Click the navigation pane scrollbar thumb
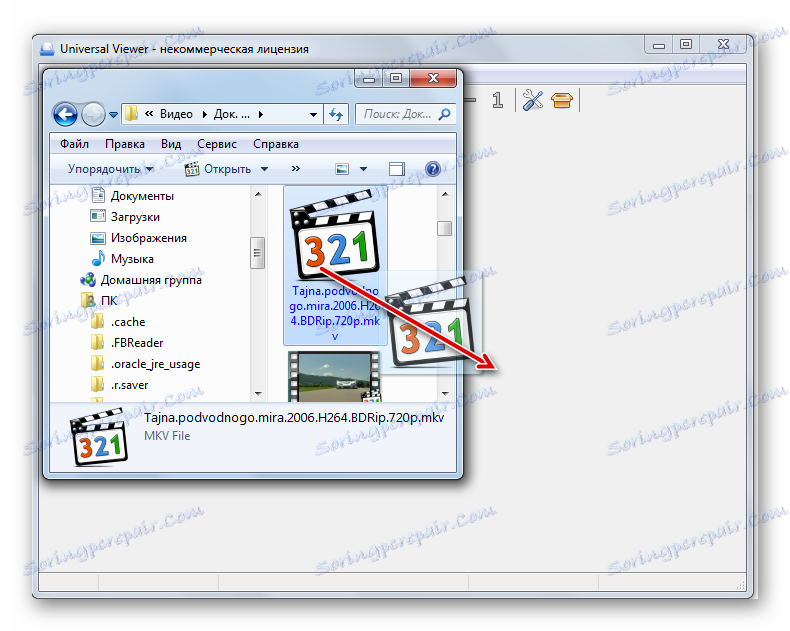Viewport: 790px width, 631px height. click(x=257, y=253)
